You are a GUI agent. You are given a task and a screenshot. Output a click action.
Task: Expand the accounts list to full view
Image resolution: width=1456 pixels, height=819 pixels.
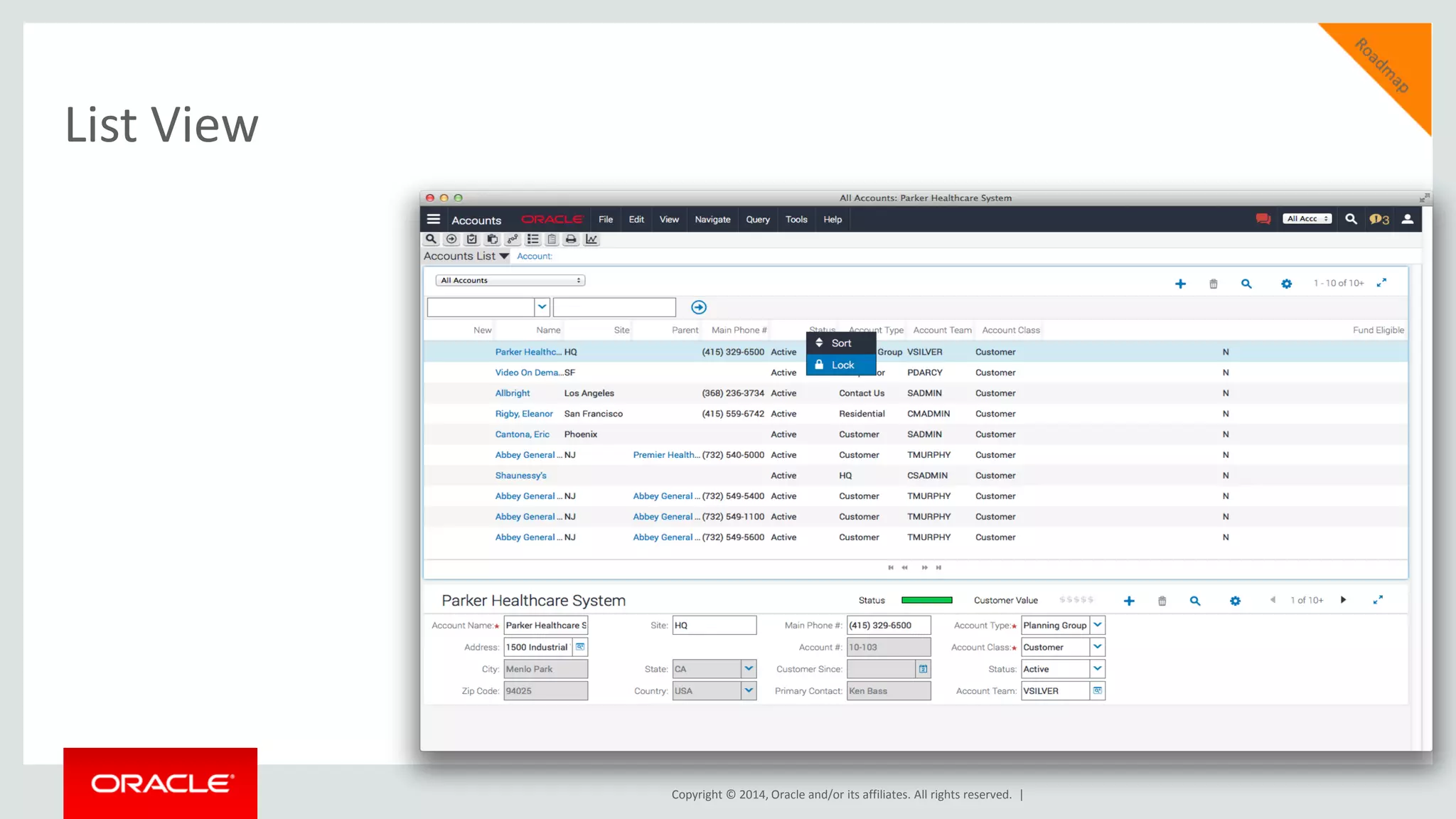coord(1381,283)
